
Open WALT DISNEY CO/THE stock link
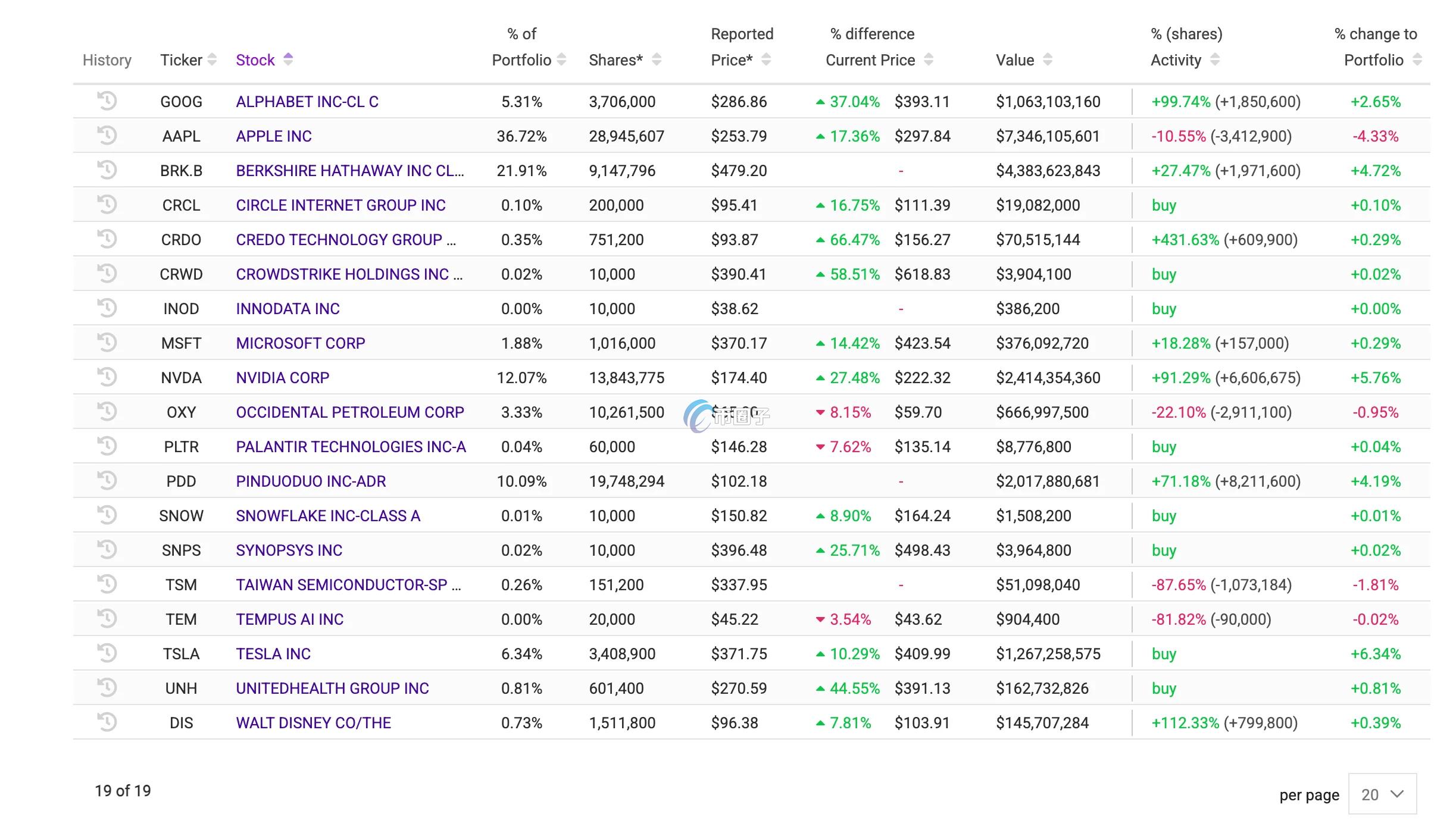point(314,723)
